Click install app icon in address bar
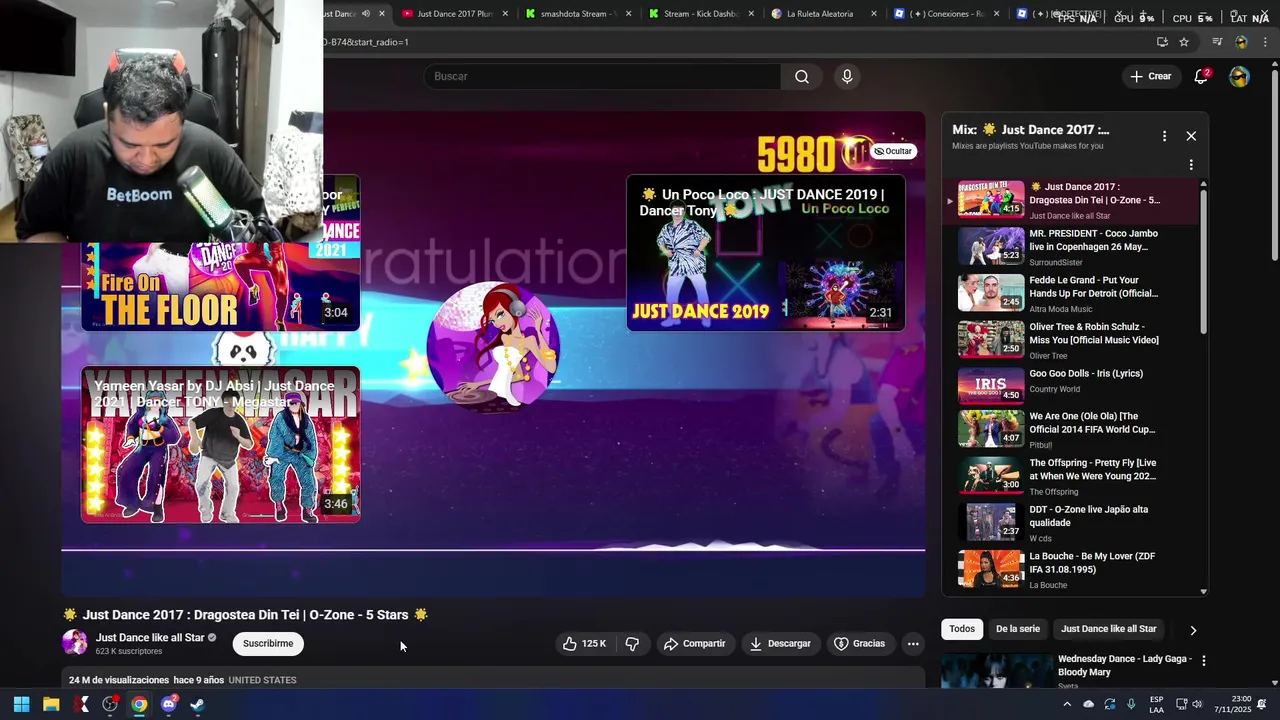Viewport: 1280px width, 720px height. coord(1162,42)
